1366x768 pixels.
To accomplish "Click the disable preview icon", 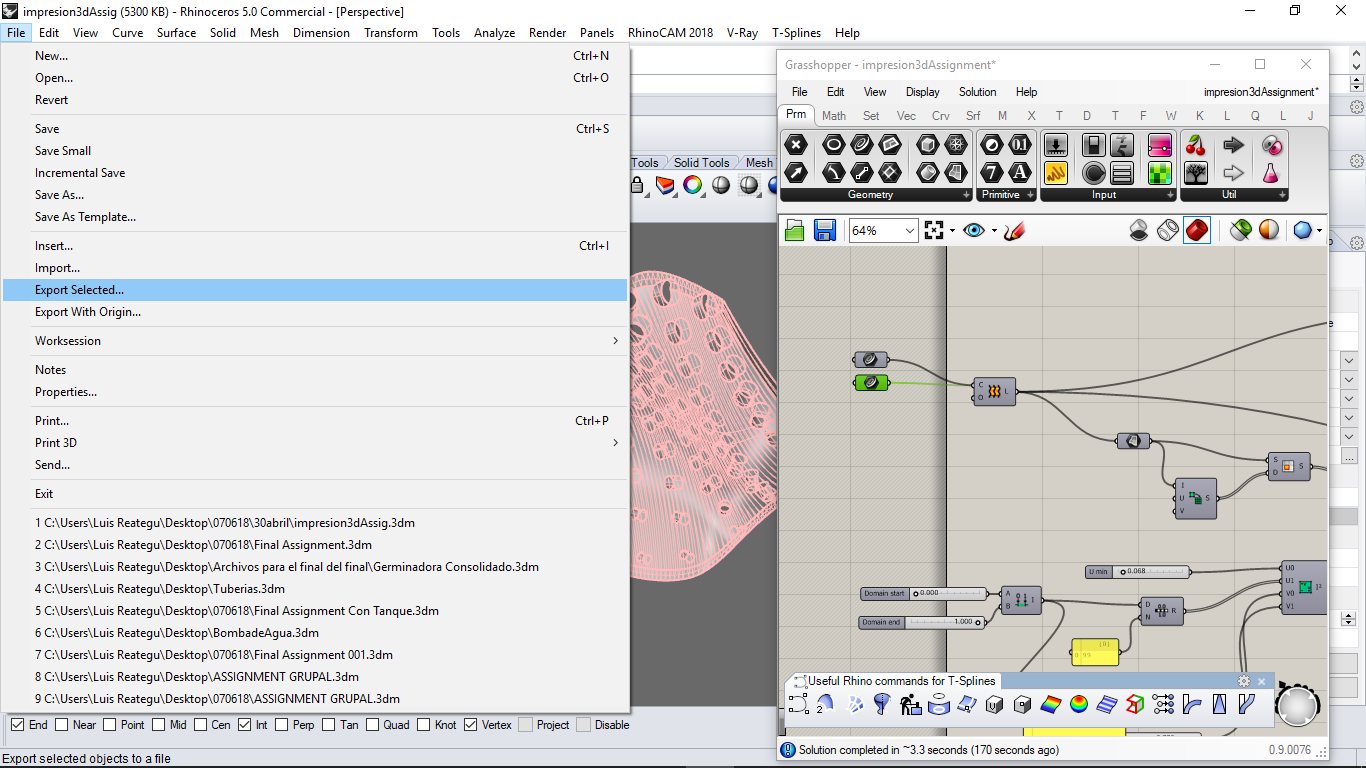I will pos(1139,231).
